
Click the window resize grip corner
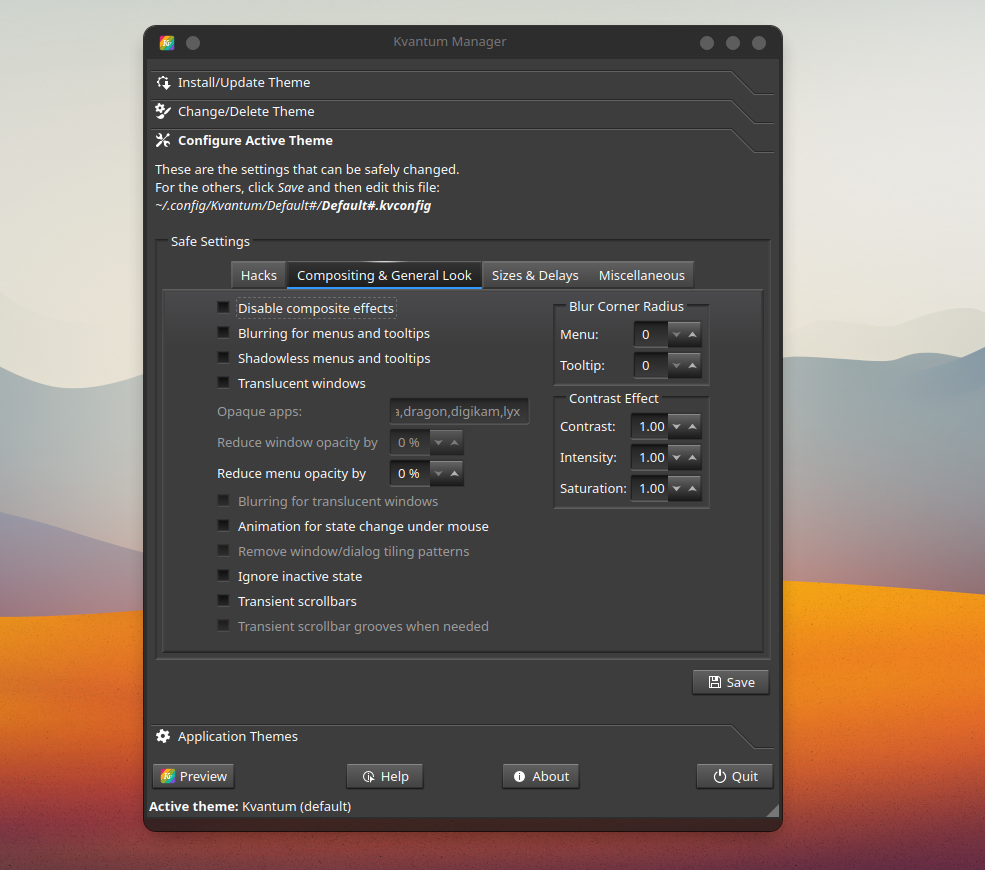pyautogui.click(x=773, y=810)
